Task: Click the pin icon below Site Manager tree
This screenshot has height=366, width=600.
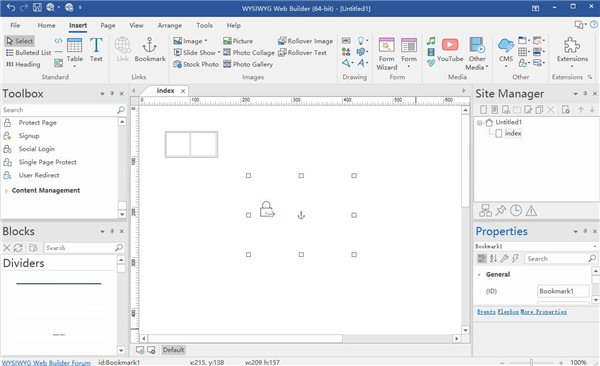Action: [501, 211]
